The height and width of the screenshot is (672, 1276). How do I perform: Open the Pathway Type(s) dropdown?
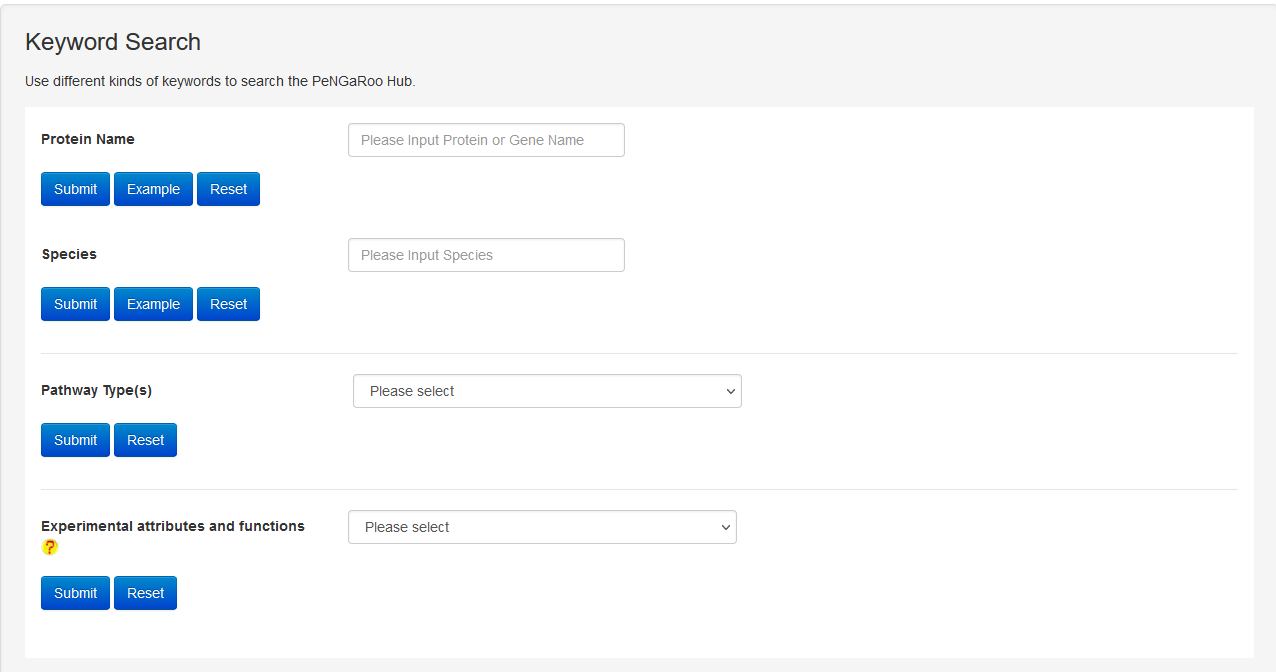[547, 391]
